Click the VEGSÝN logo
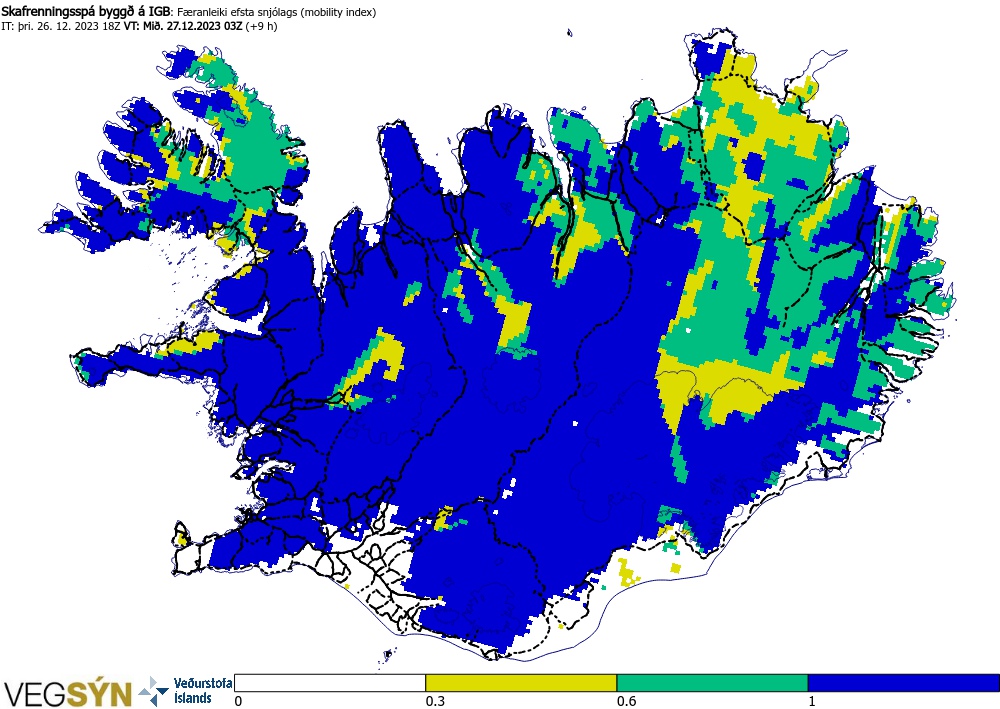This screenshot has width=1000, height=709. [68, 694]
